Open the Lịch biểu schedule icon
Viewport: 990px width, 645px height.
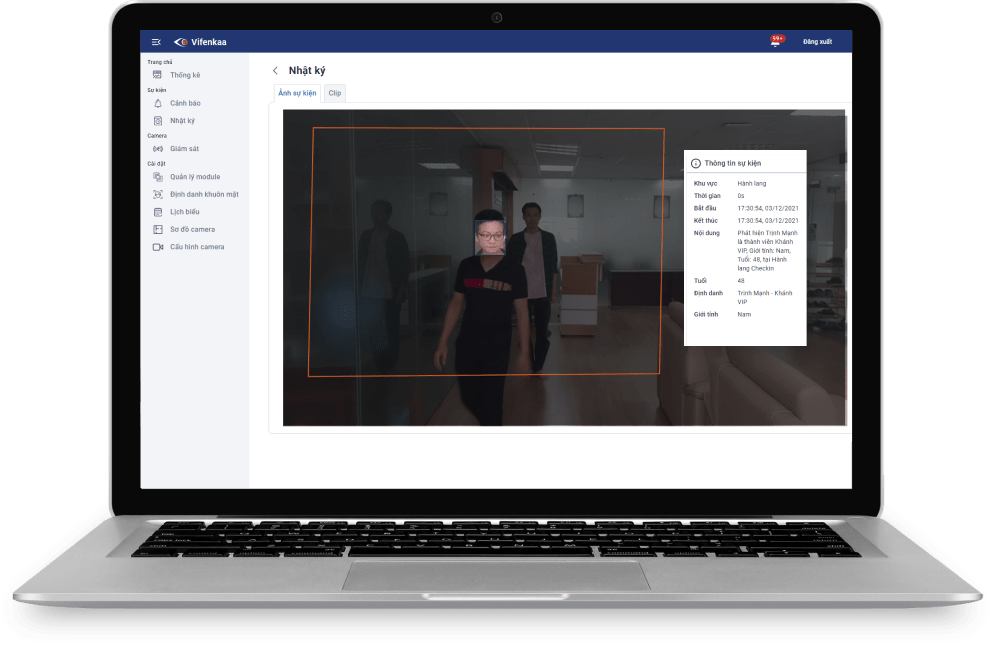point(157,212)
